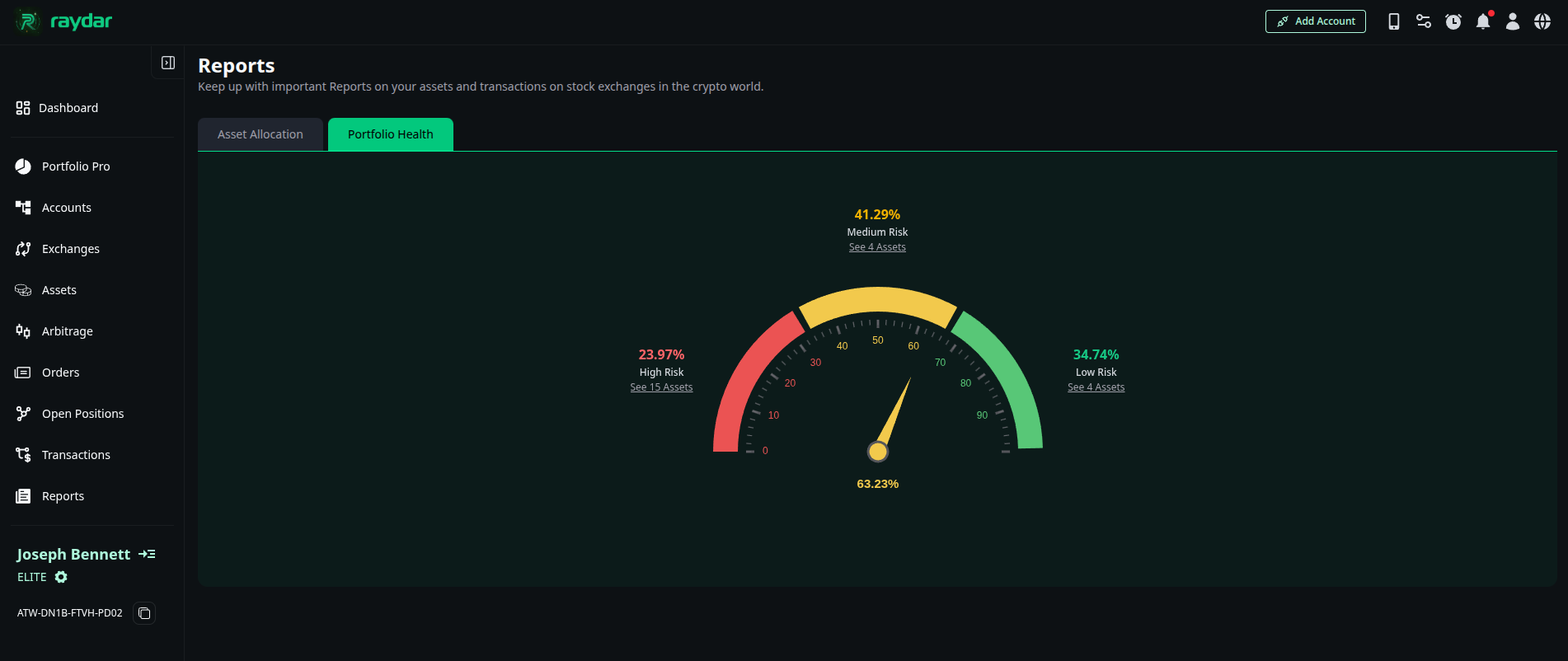Click the Dashboard grid icon
The height and width of the screenshot is (661, 1568).
click(x=23, y=108)
